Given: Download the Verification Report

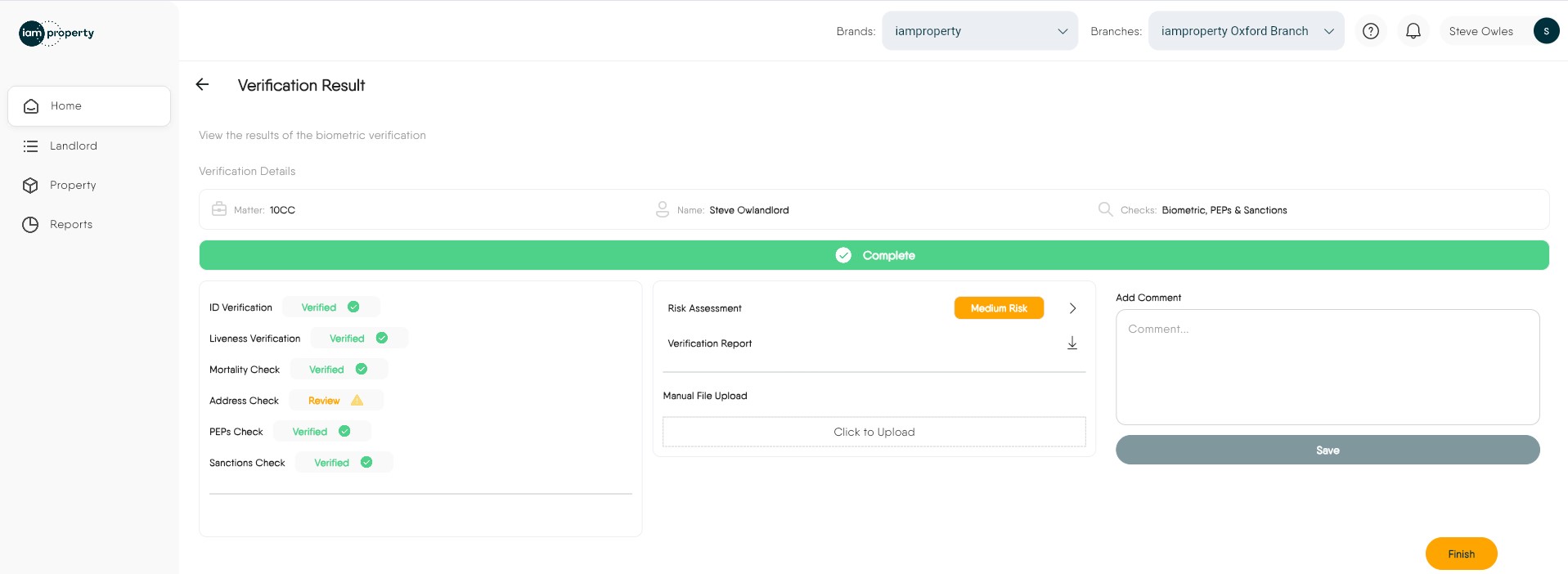Looking at the screenshot, I should point(1072,343).
